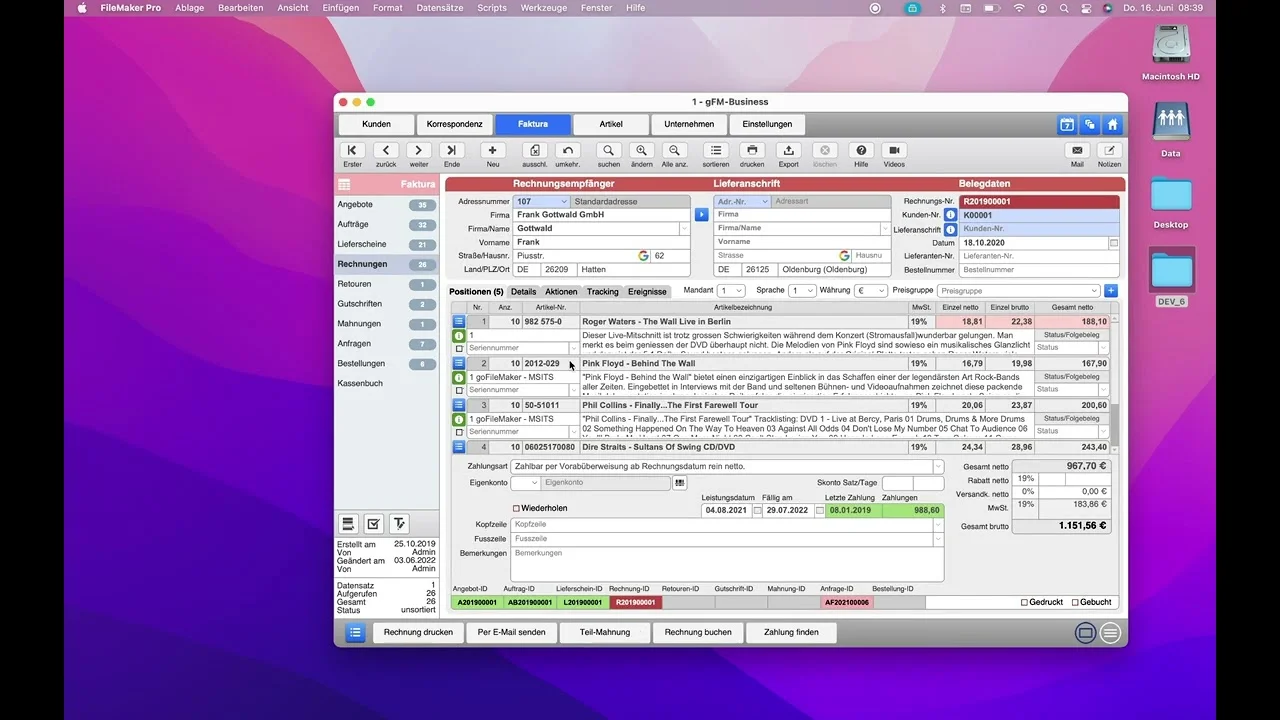
Task: Toggle the Gebucht checkbox
Action: 1075,603
